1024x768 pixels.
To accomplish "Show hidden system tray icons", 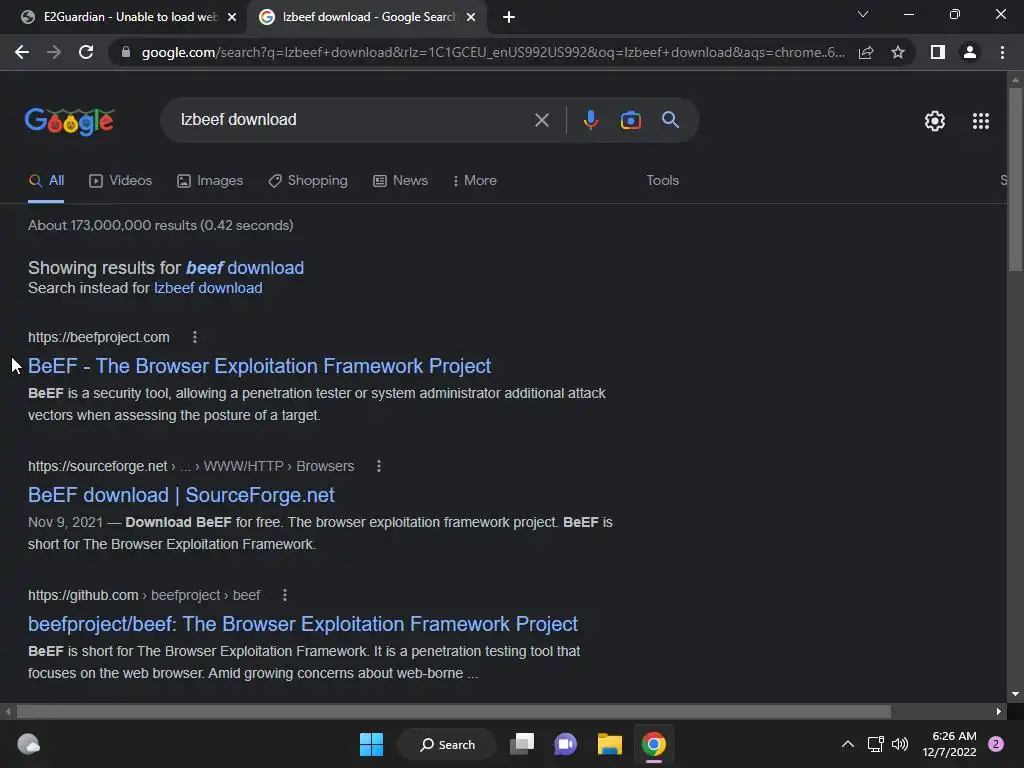I will click(x=848, y=744).
